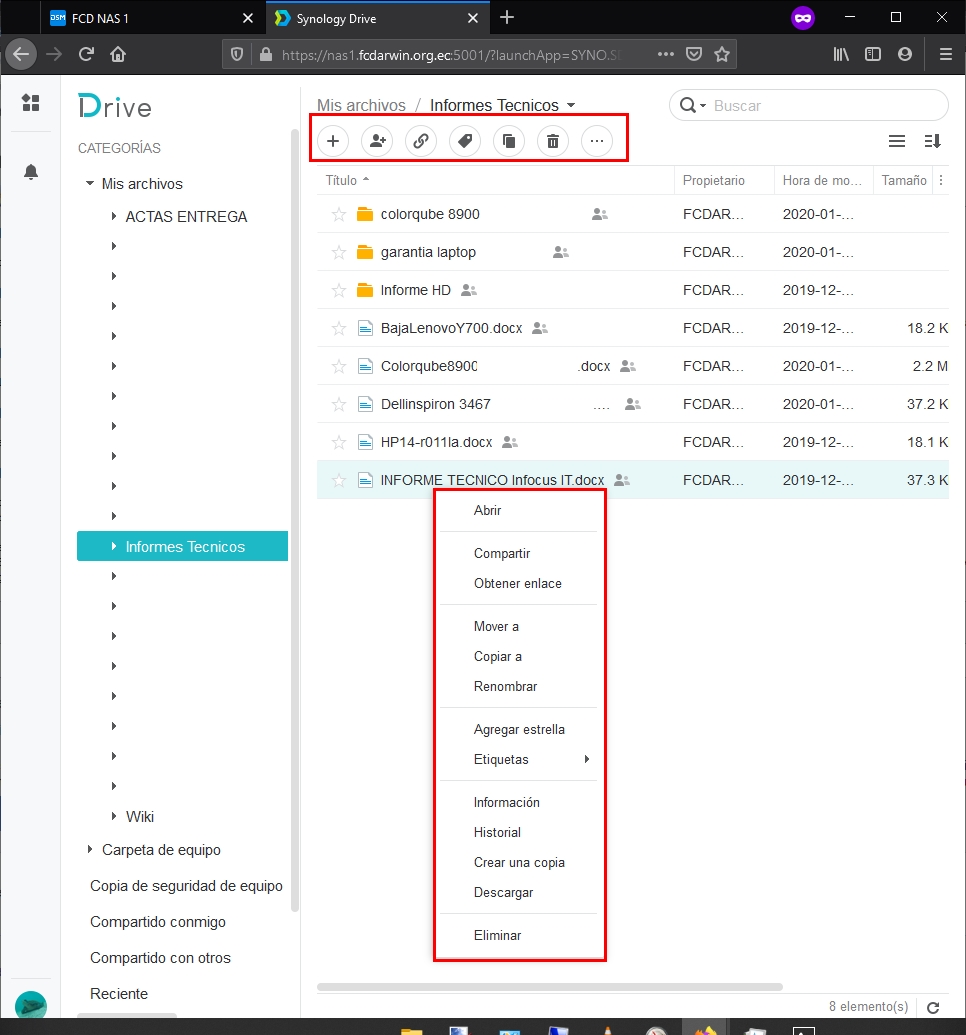Expand the ACTAS ENTREGA tree folder

114,216
